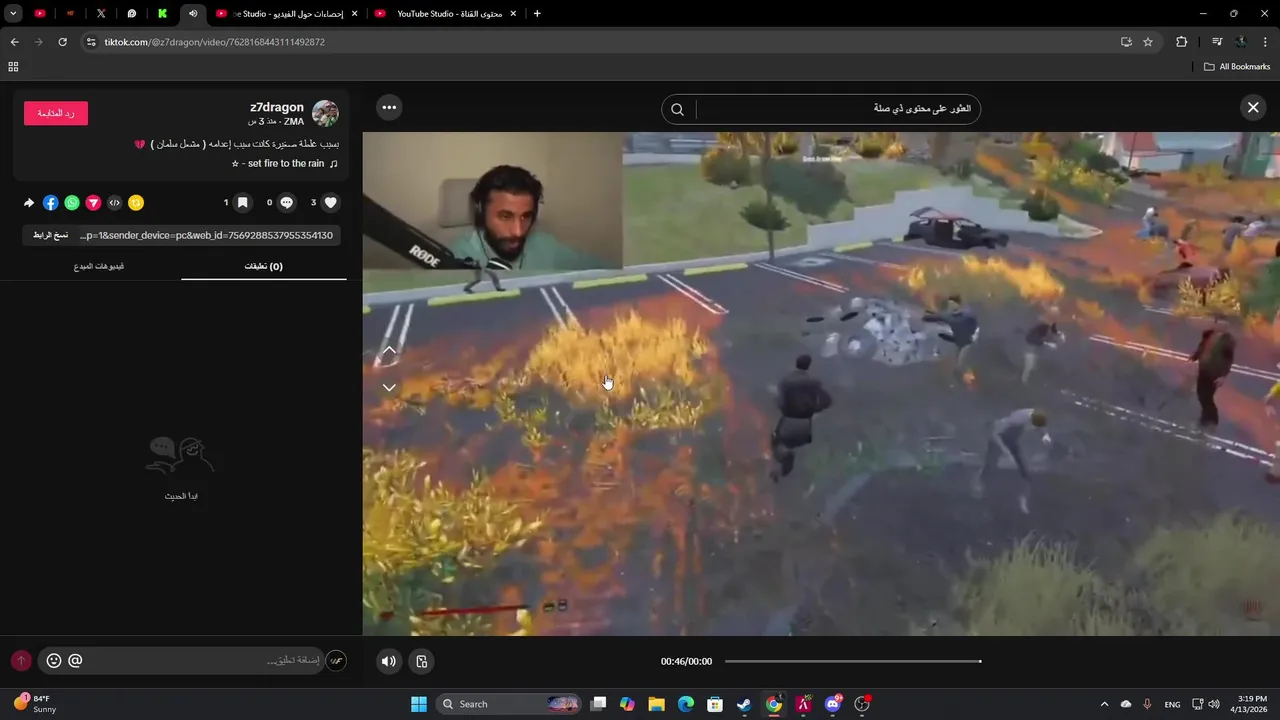Seek along the video progress bar

point(853,661)
